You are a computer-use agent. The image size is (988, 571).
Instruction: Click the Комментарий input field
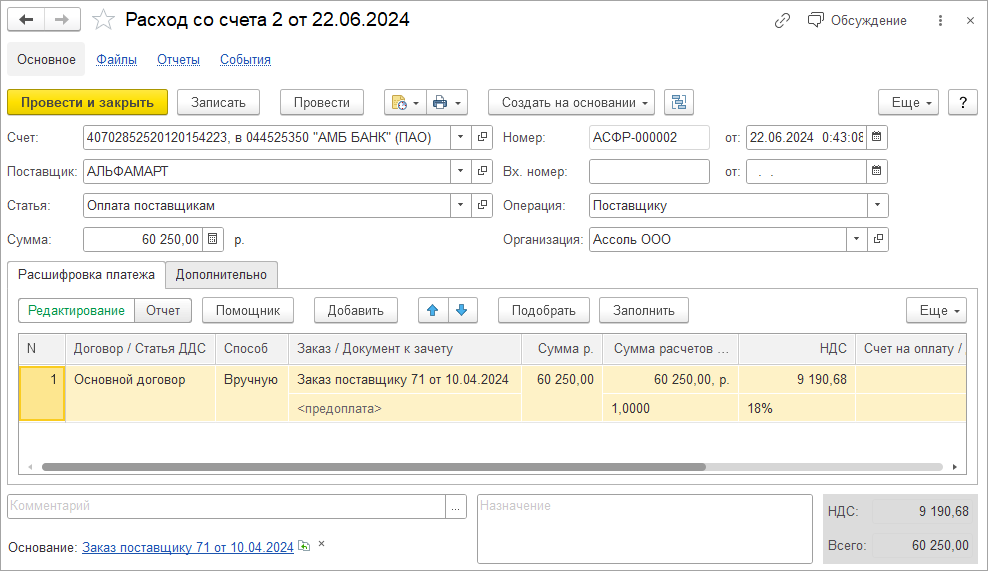tap(226, 507)
